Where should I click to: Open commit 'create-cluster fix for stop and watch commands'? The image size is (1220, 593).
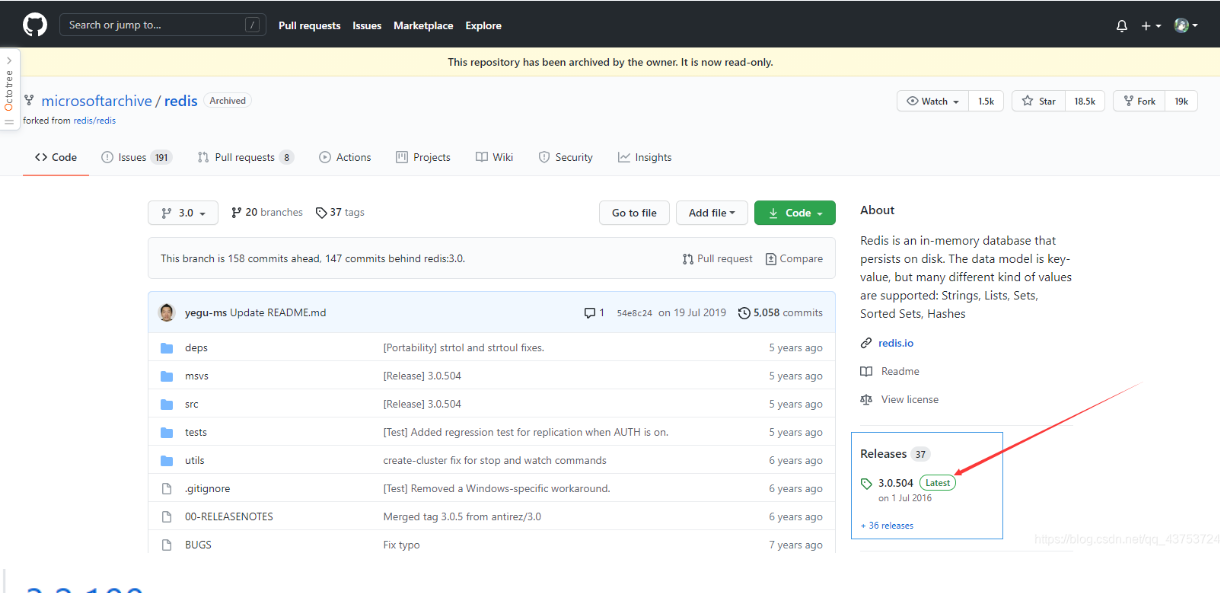coord(494,460)
